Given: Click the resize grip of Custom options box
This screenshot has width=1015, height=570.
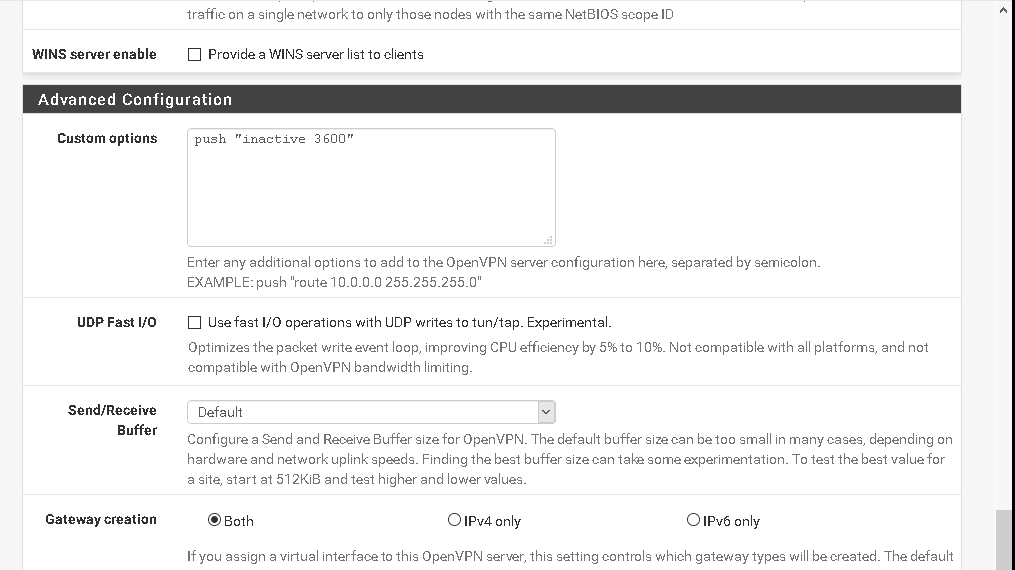Looking at the screenshot, I should [x=548, y=240].
